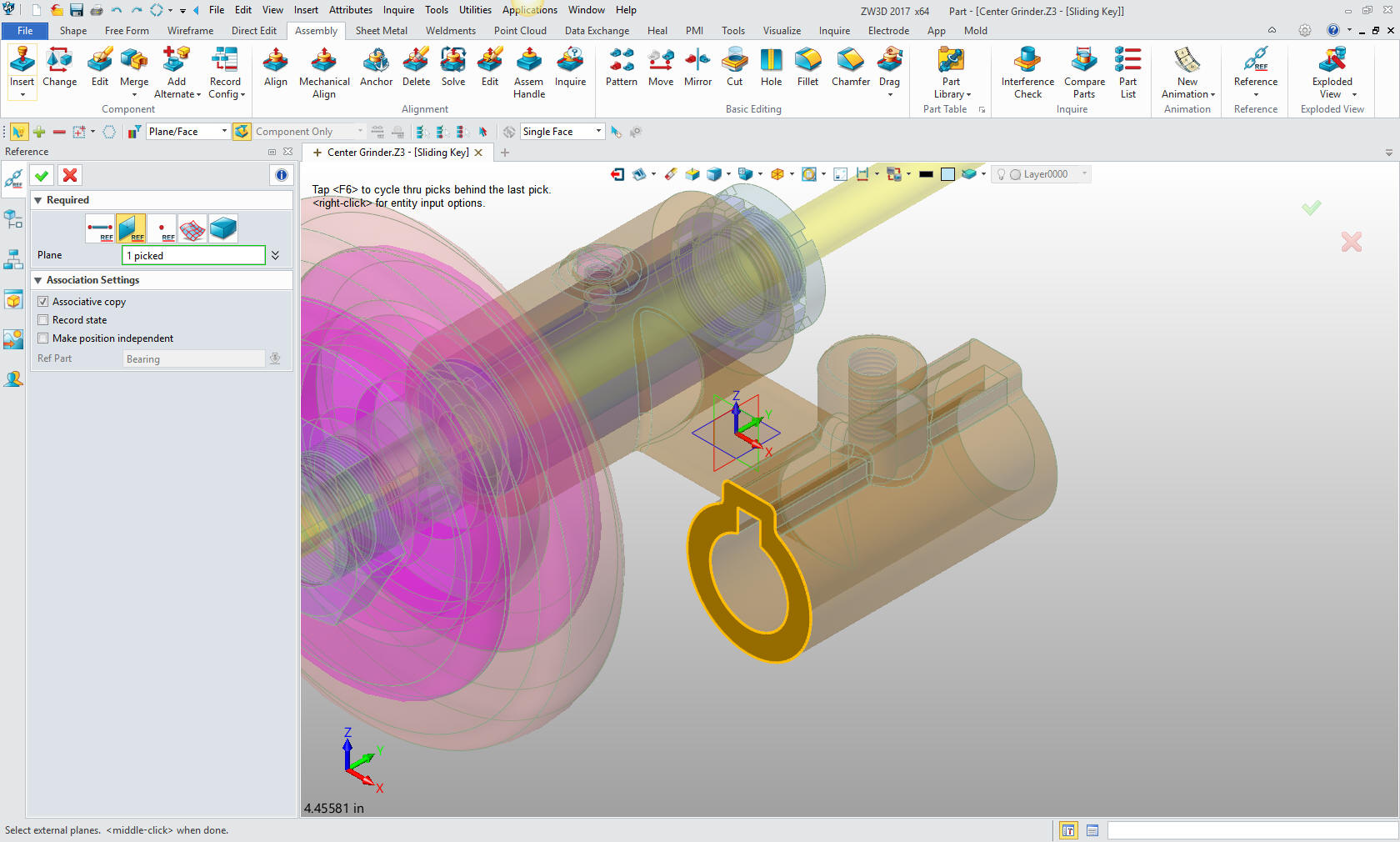This screenshot has width=1400, height=842.
Task: Select the Shape reference type icon
Action: (223, 228)
